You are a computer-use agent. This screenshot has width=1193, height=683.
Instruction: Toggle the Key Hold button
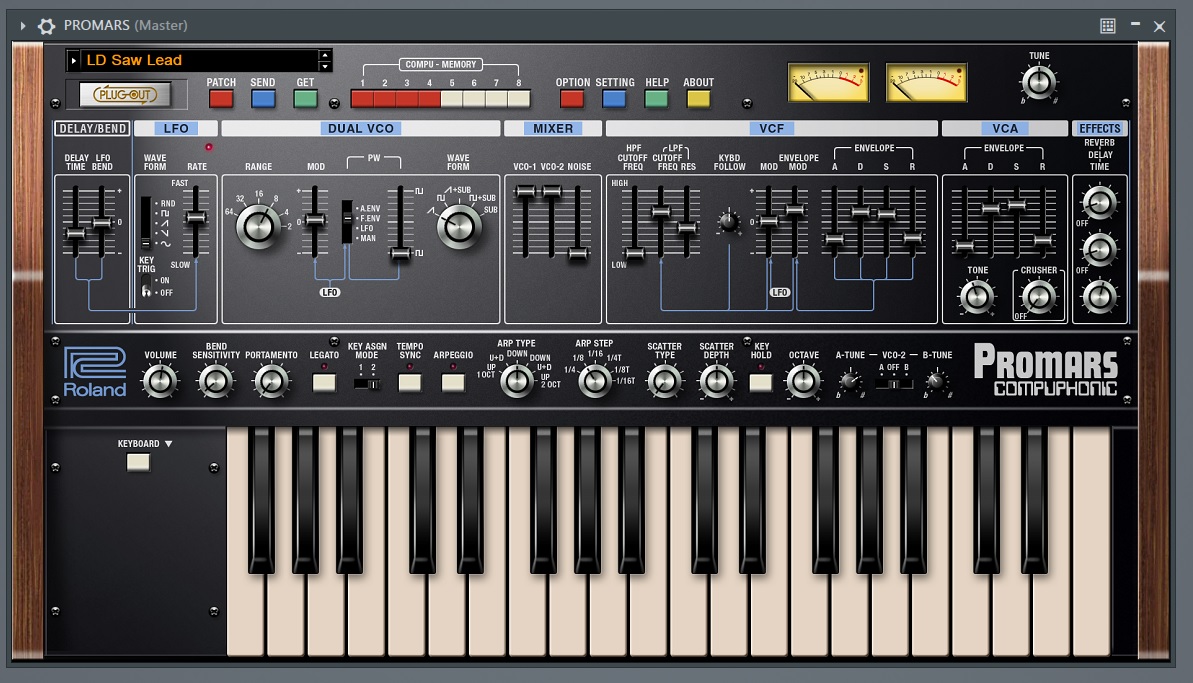click(760, 382)
